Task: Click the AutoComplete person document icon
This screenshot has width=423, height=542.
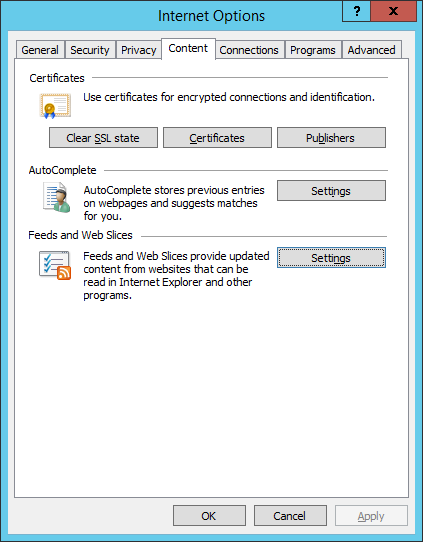Action: point(57,197)
